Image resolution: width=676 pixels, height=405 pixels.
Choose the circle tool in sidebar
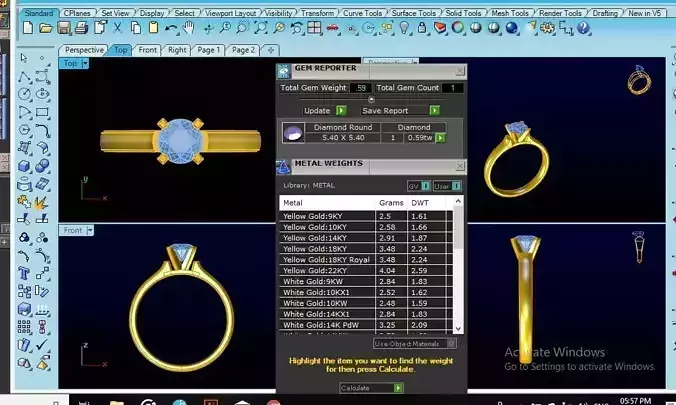click(25, 94)
